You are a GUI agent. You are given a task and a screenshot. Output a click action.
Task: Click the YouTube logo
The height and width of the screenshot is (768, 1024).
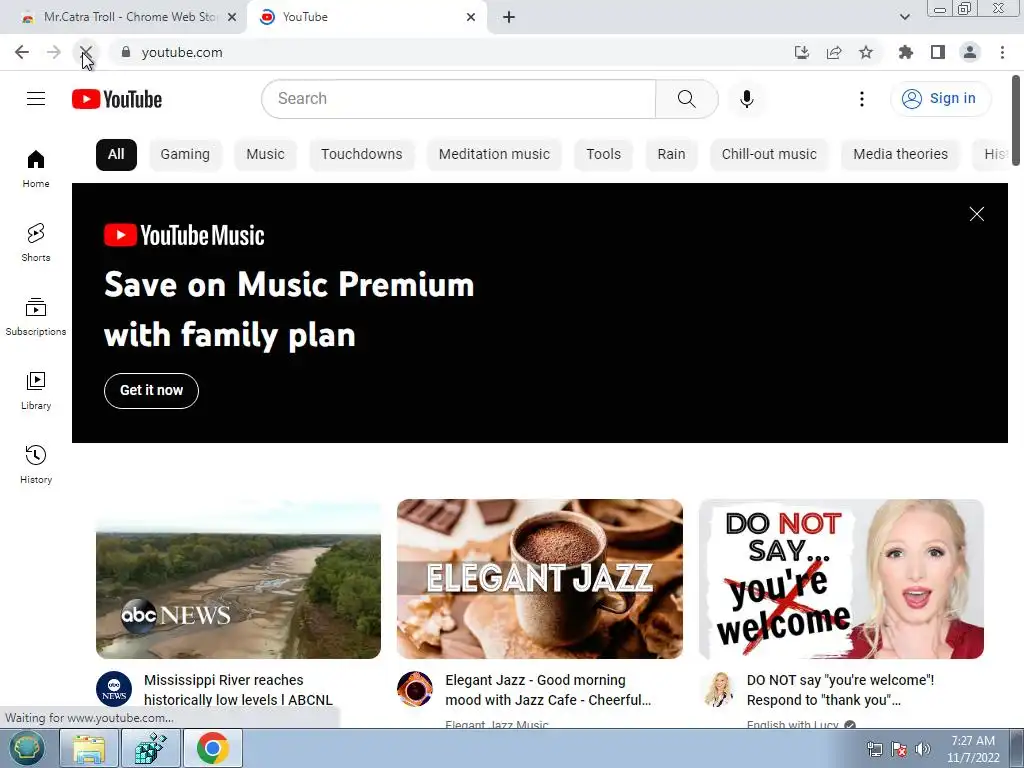click(117, 99)
